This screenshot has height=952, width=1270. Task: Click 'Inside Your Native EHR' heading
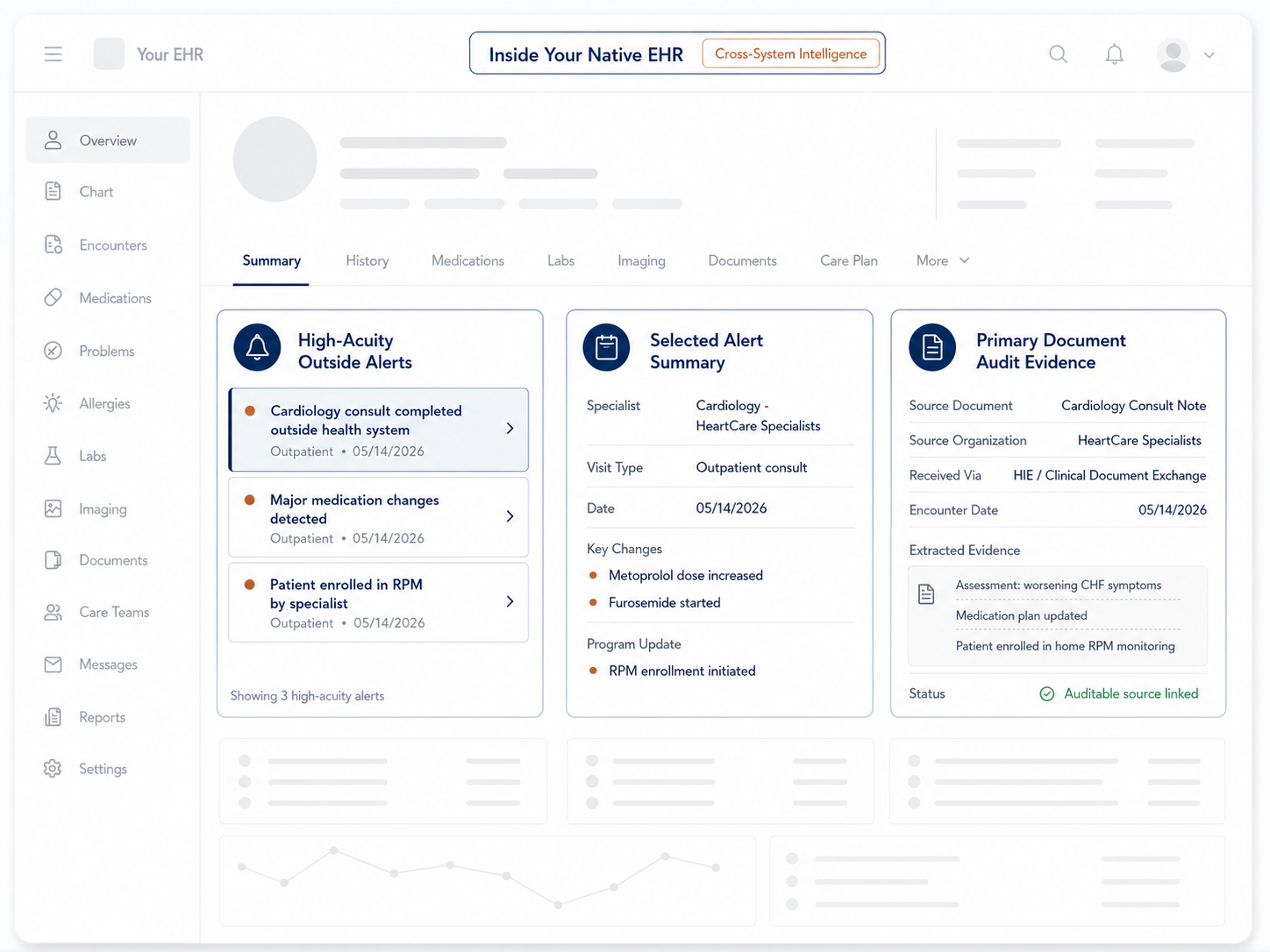(x=586, y=54)
